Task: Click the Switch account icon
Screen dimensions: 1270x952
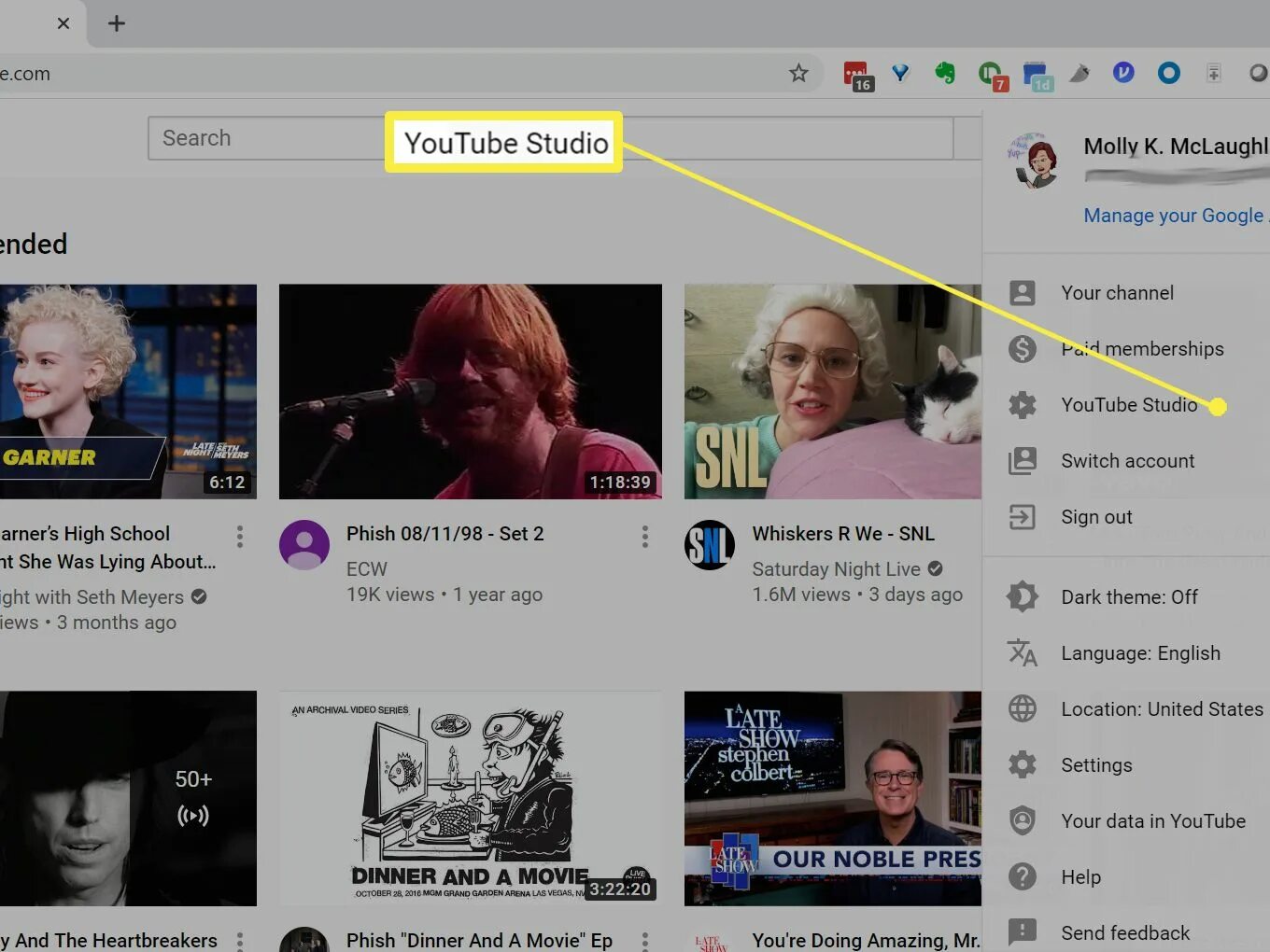Action: pyautogui.click(x=1023, y=461)
